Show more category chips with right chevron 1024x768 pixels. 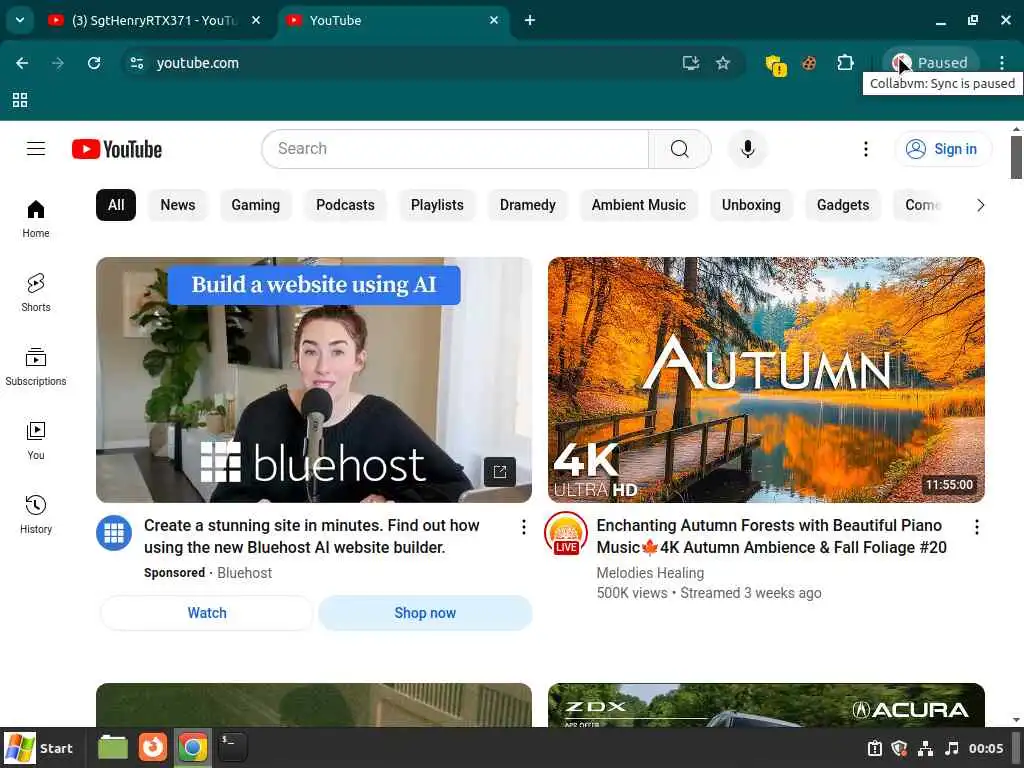point(980,205)
